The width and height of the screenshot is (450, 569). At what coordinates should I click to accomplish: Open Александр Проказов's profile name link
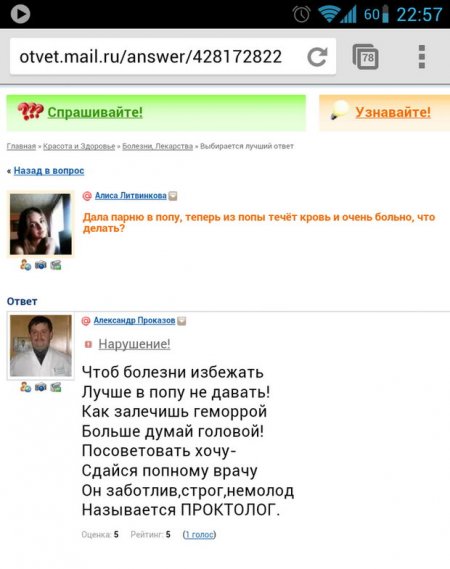tap(134, 320)
